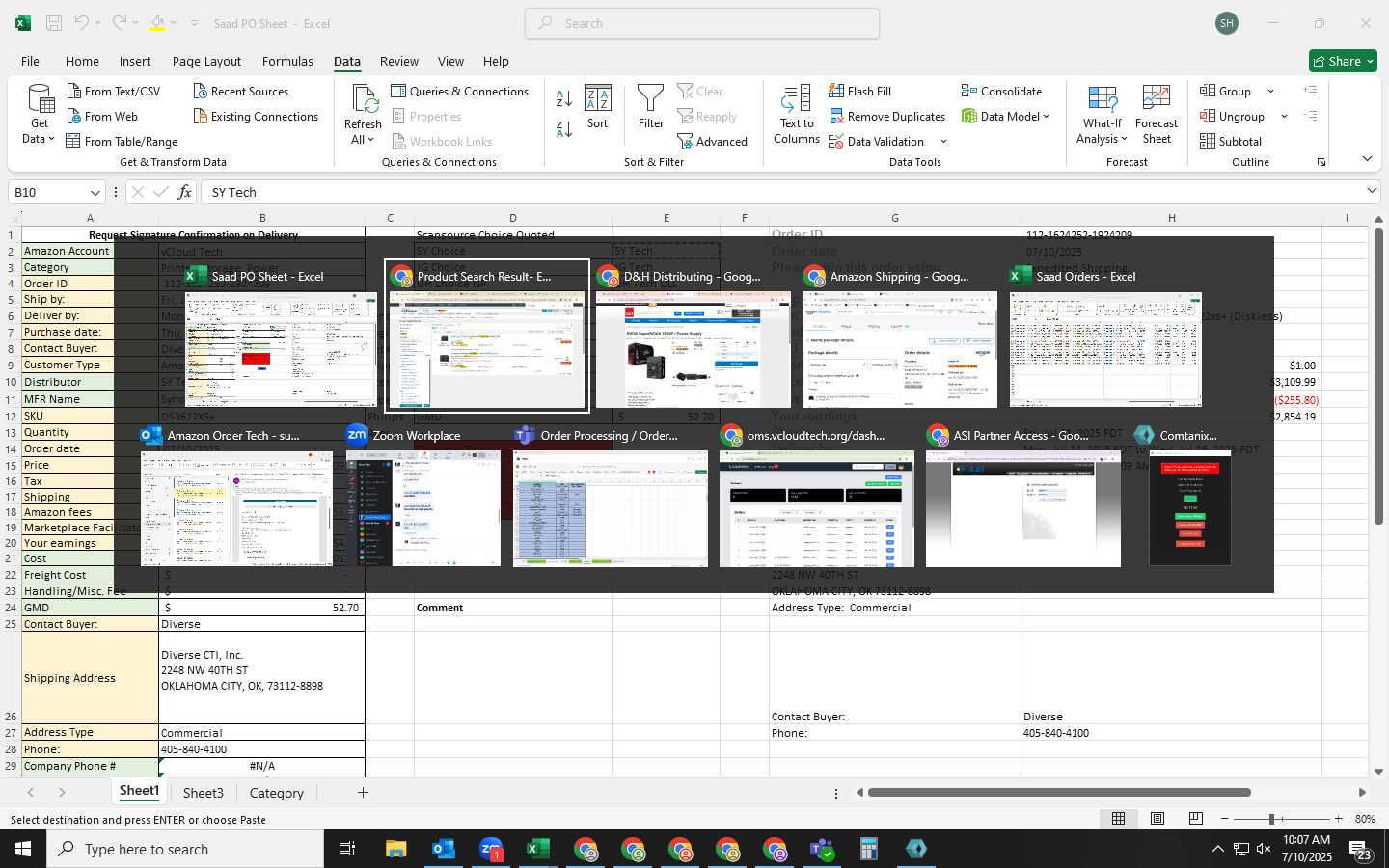
Task: Click From Web import button
Action: coord(102,116)
